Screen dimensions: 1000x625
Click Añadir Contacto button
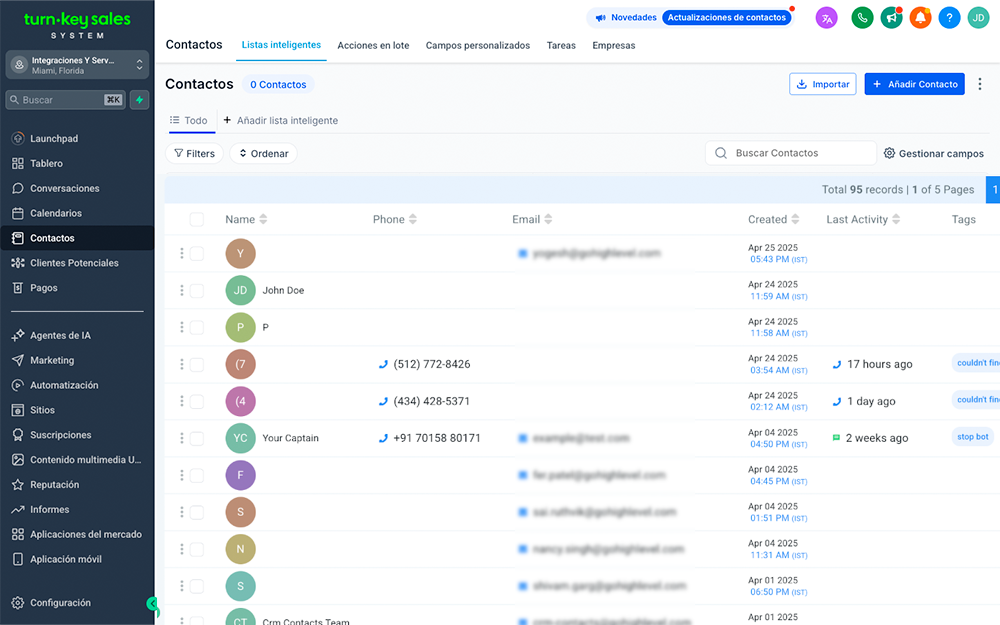click(915, 84)
